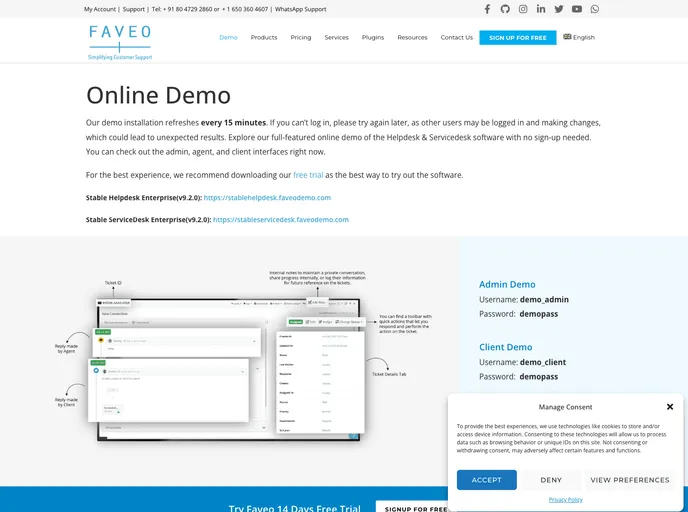Open the WhatsApp social icon

click(595, 9)
